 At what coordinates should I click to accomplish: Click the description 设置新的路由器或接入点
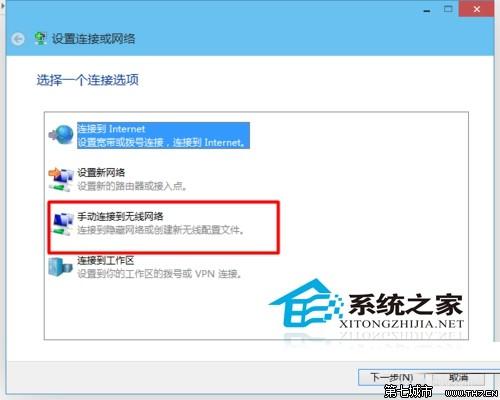tap(132, 186)
